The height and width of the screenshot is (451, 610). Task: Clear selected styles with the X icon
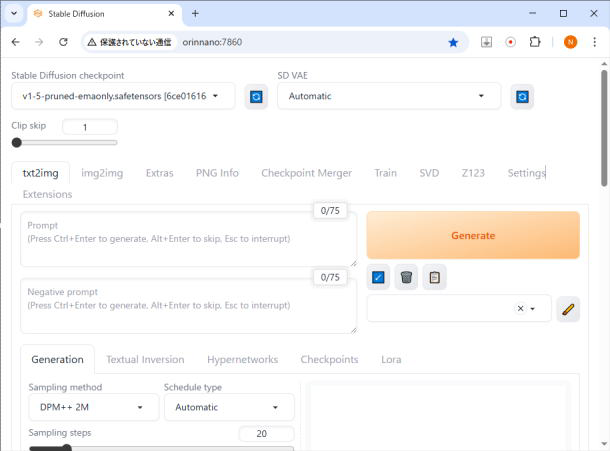coord(519,309)
